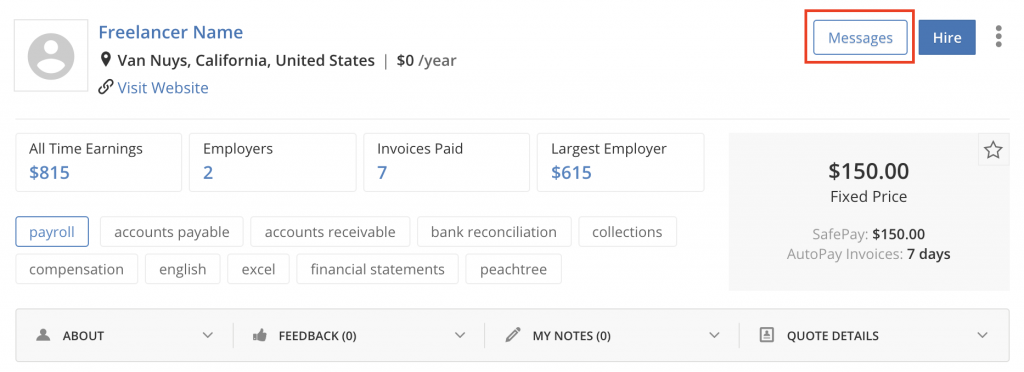Select the bank reconciliation skill tag

pos(494,232)
